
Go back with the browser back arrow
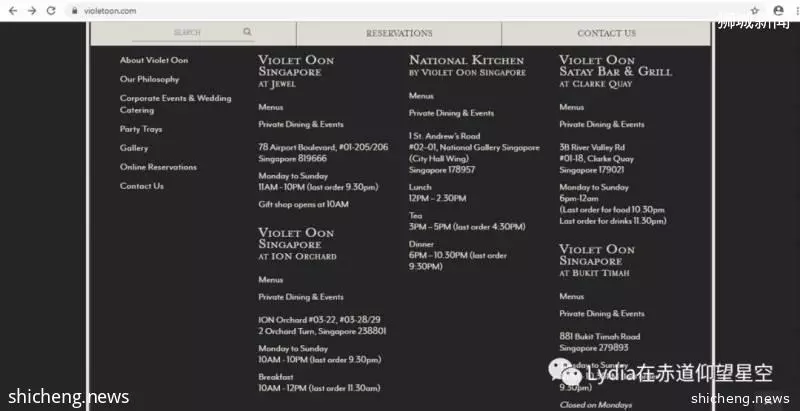click(x=13, y=11)
